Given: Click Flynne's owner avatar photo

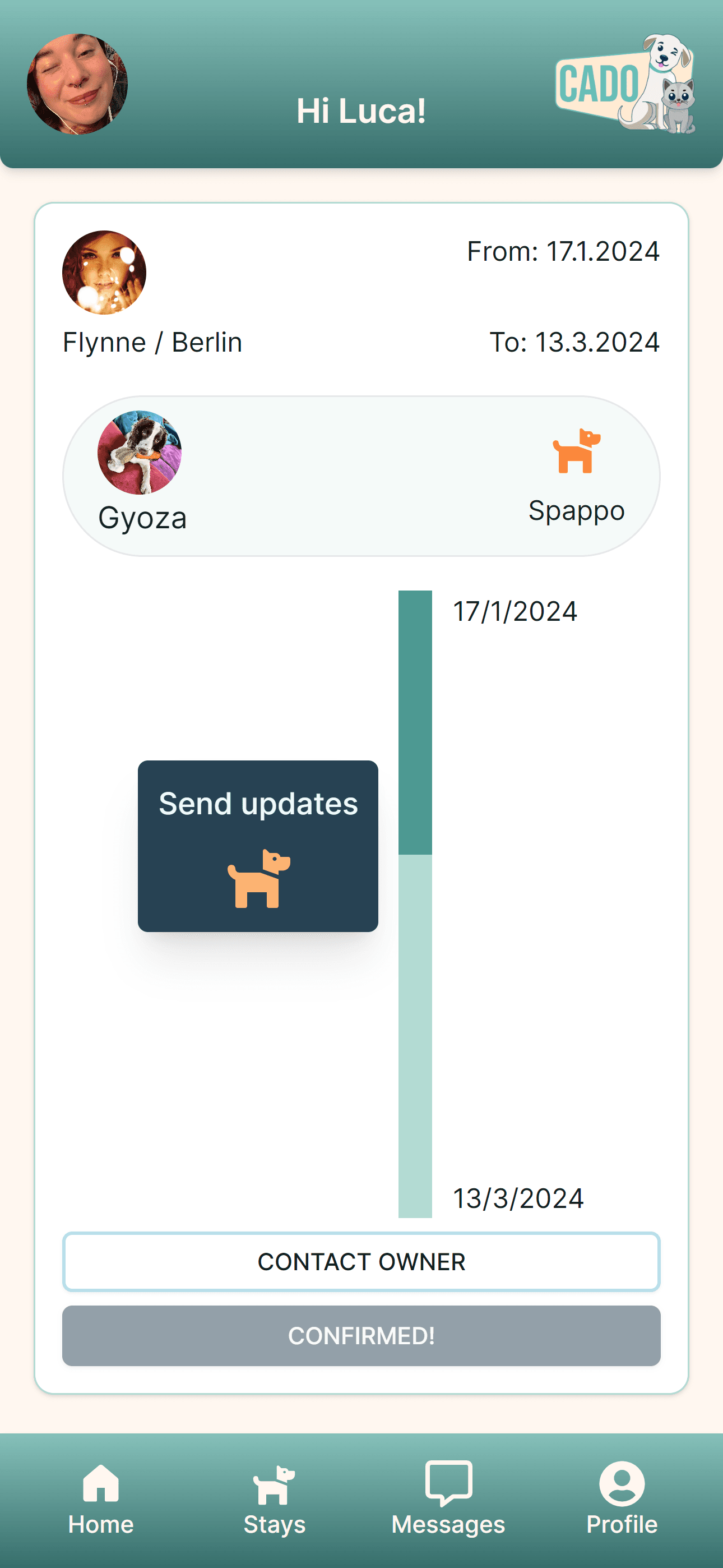Looking at the screenshot, I should pos(104,272).
